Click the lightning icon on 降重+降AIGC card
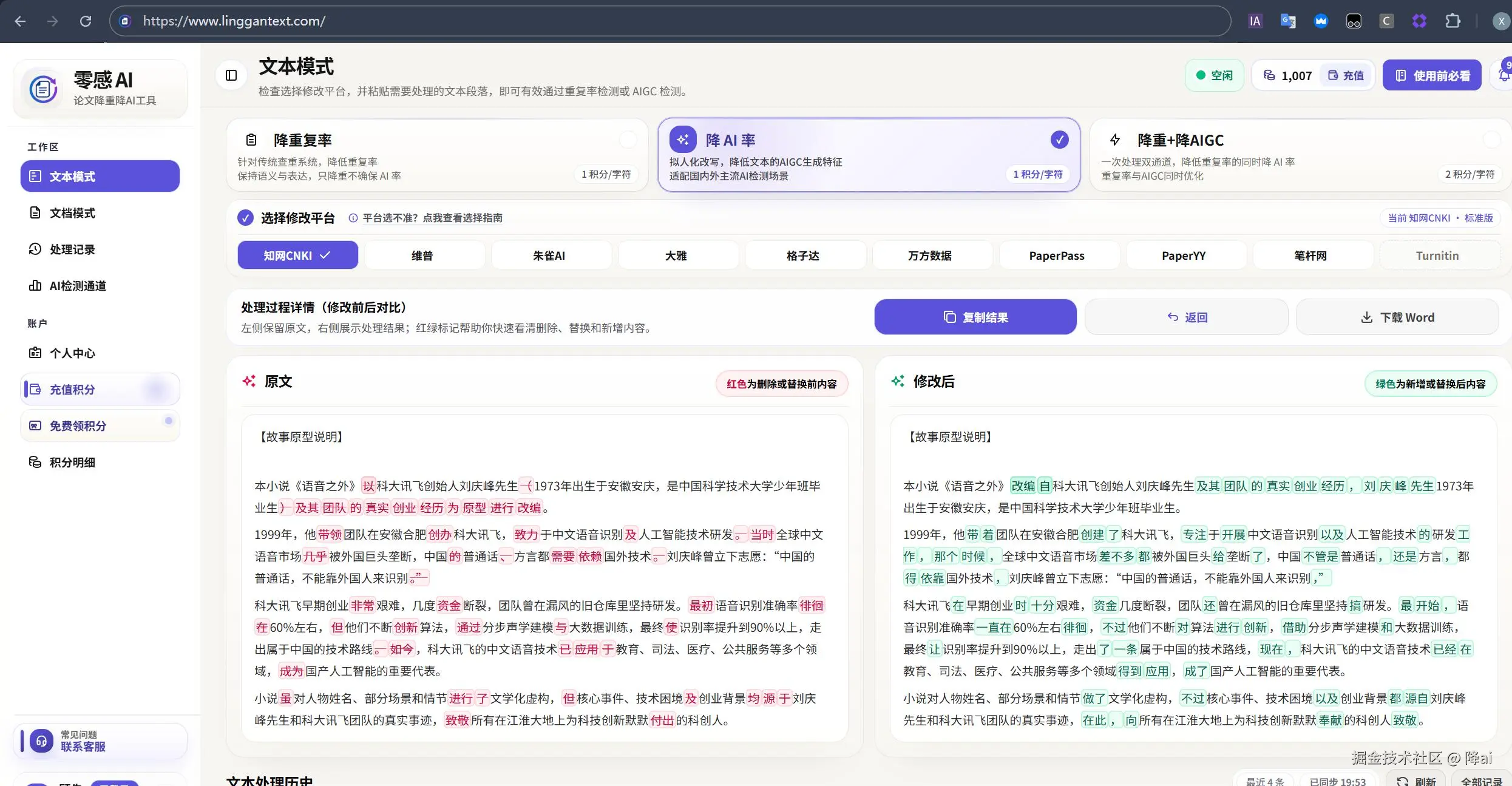Screen dimensions: 1512x786 point(1115,140)
